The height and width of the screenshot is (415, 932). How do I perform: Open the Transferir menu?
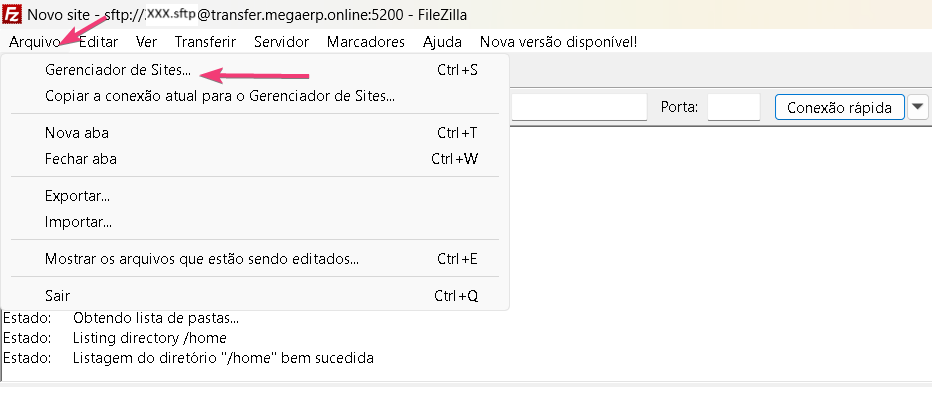coord(205,42)
